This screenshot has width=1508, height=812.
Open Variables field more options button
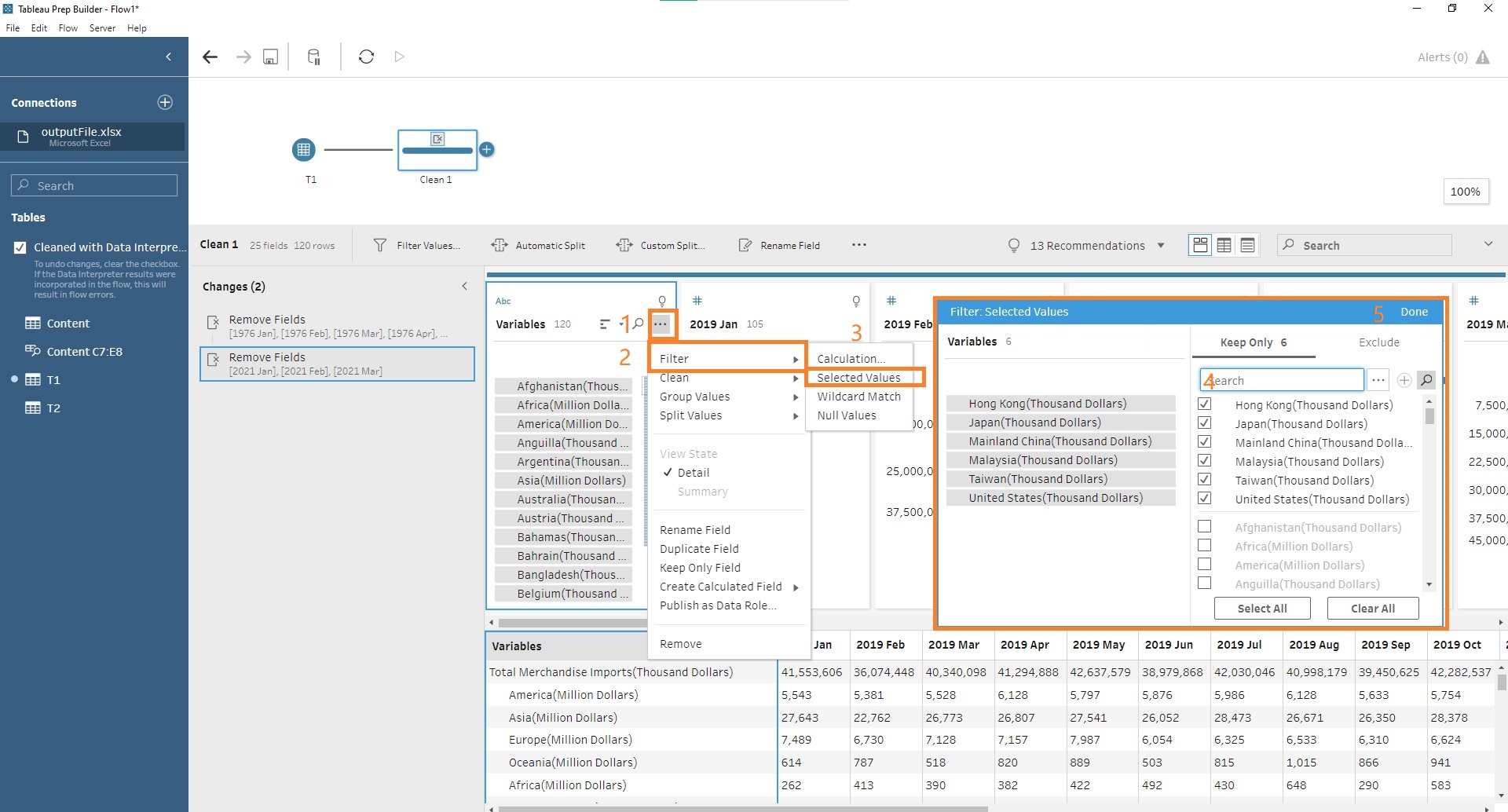point(661,324)
